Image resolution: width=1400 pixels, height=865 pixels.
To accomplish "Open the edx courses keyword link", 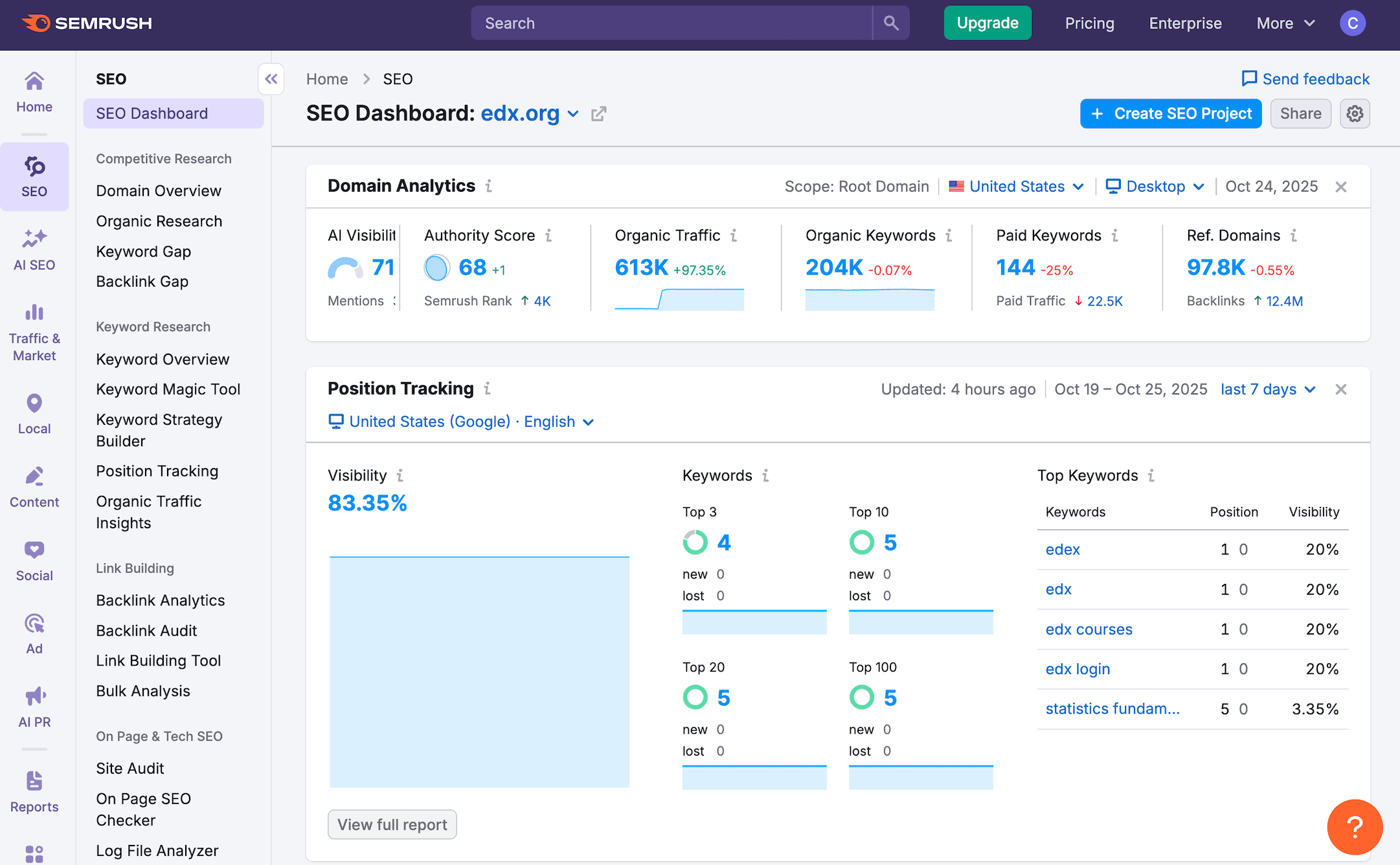I will 1089,629.
